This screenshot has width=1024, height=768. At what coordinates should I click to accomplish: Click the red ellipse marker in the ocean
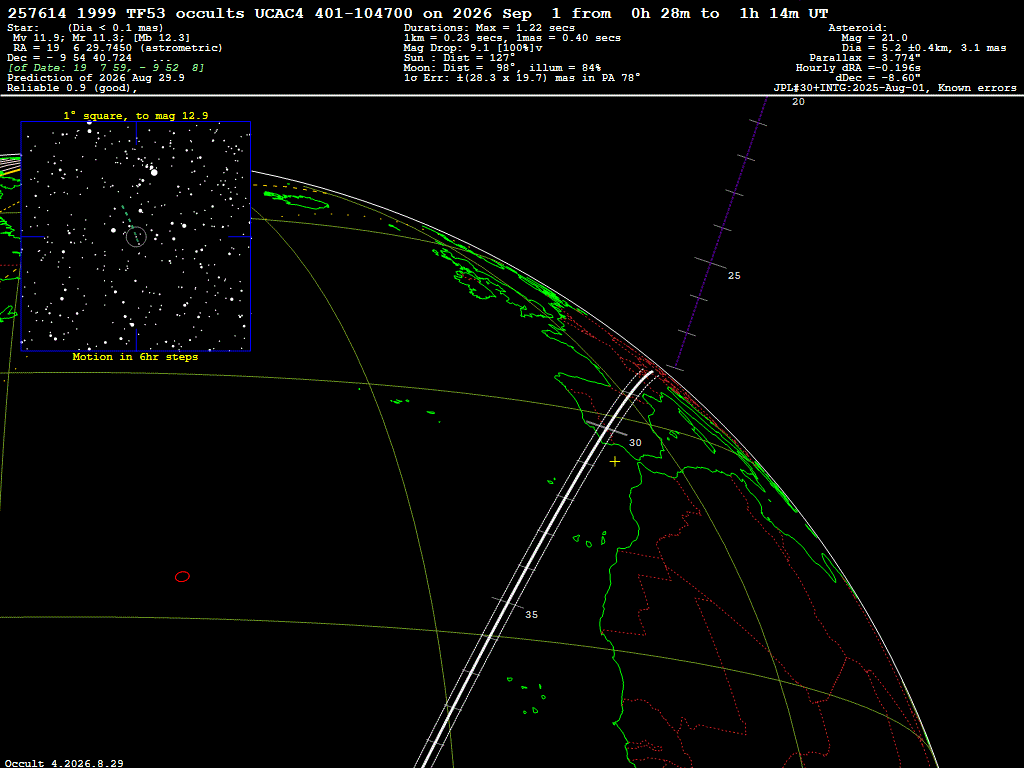click(x=182, y=577)
